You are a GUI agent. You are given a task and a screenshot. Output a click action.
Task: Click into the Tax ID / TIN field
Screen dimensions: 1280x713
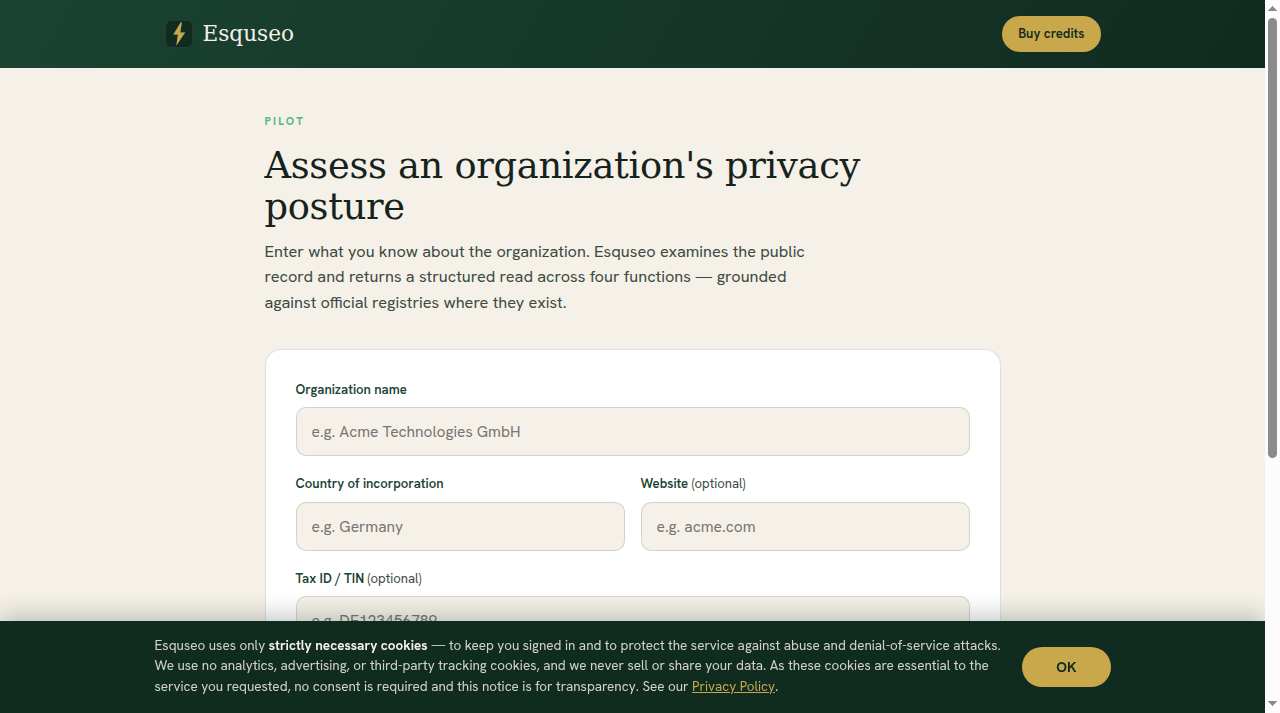pyautogui.click(x=633, y=609)
